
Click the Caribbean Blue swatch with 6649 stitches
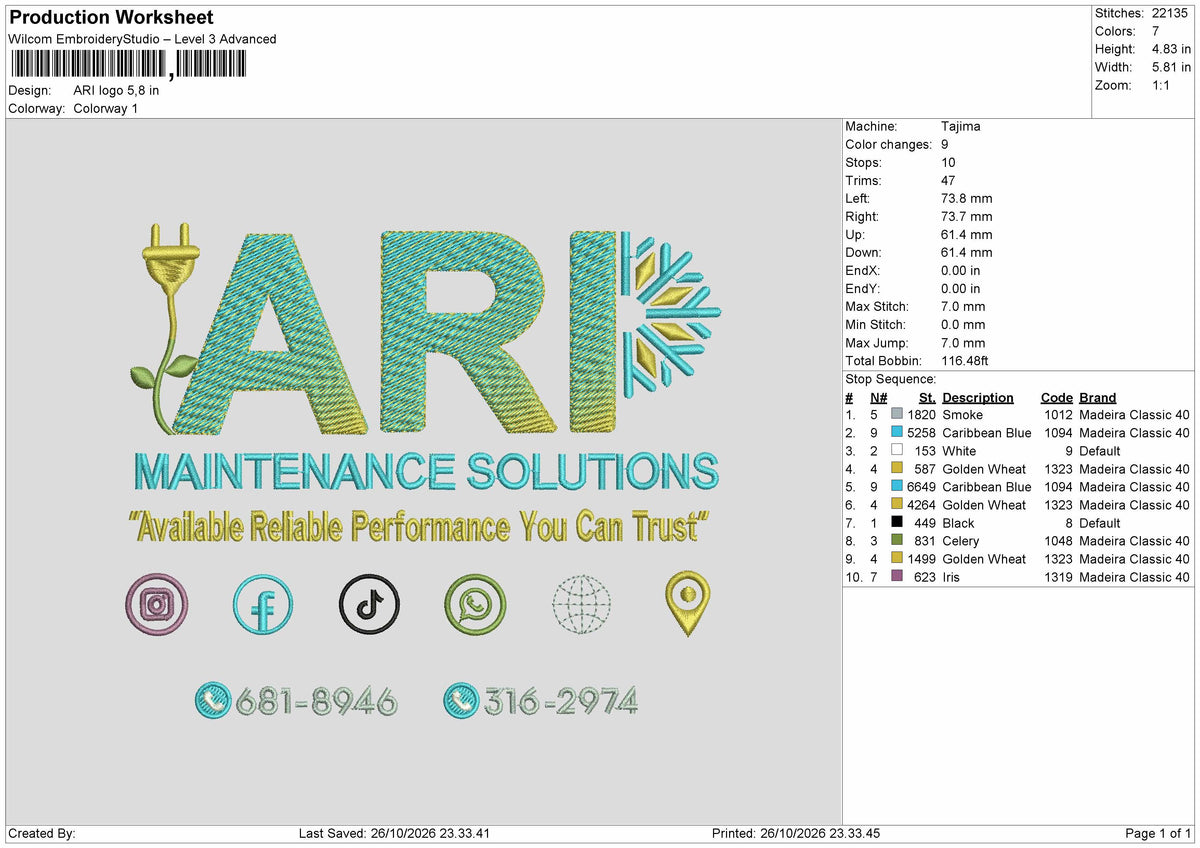(897, 487)
